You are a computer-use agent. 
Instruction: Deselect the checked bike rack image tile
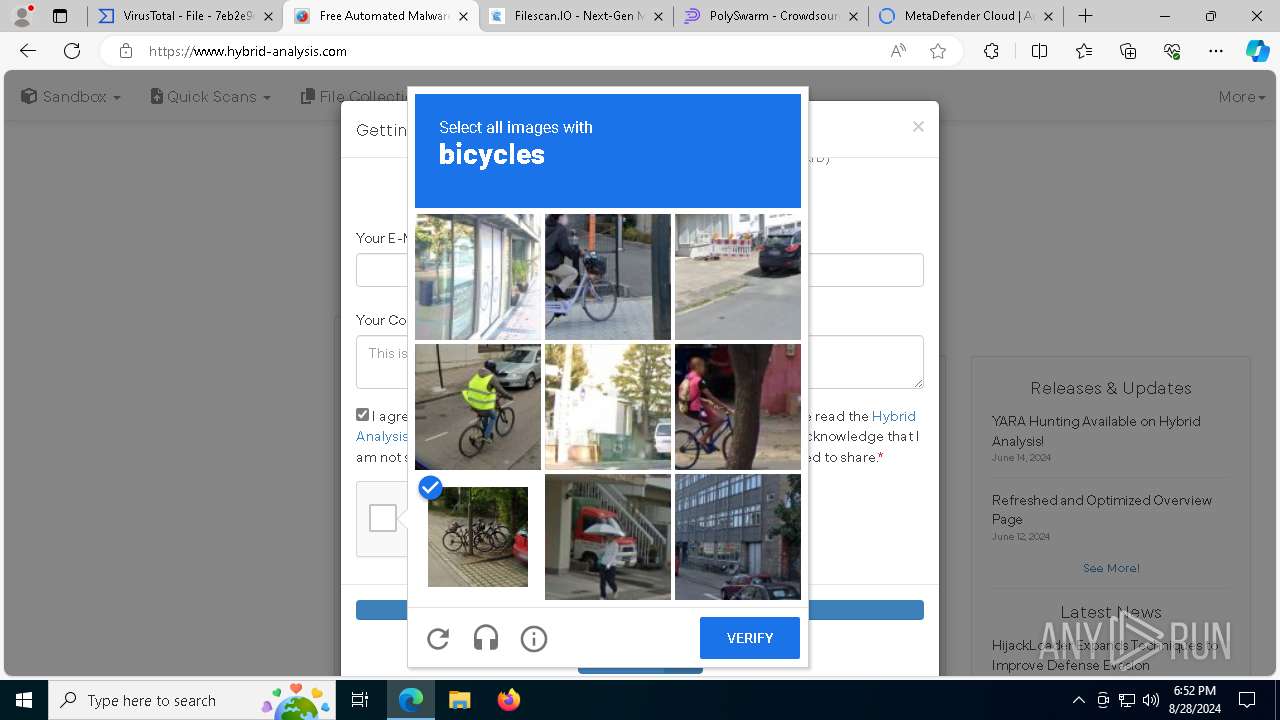tap(478, 537)
